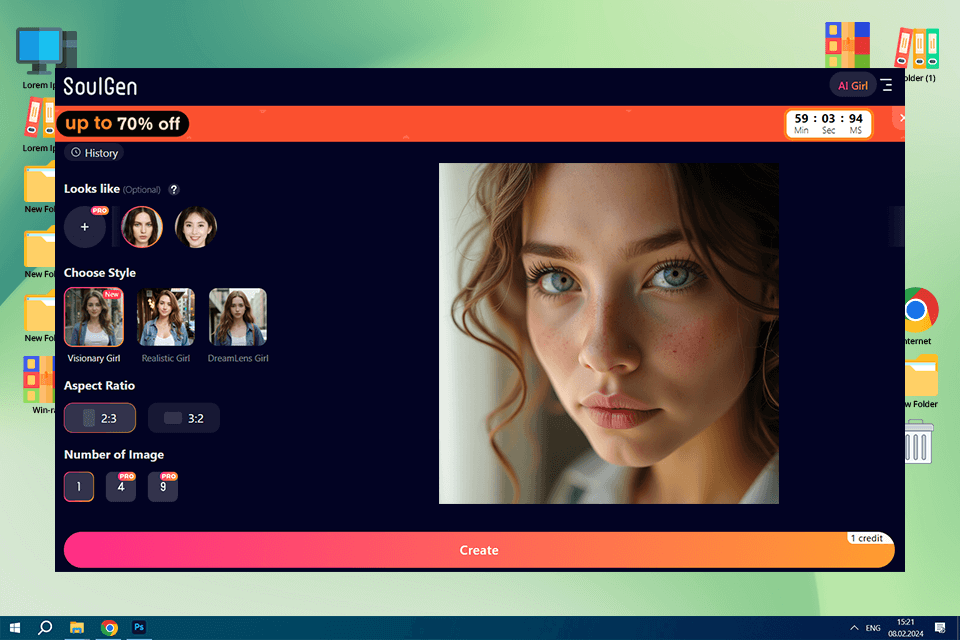Screen dimensions: 960x640
Task: Click the AI Girl mode button
Action: click(x=852, y=86)
